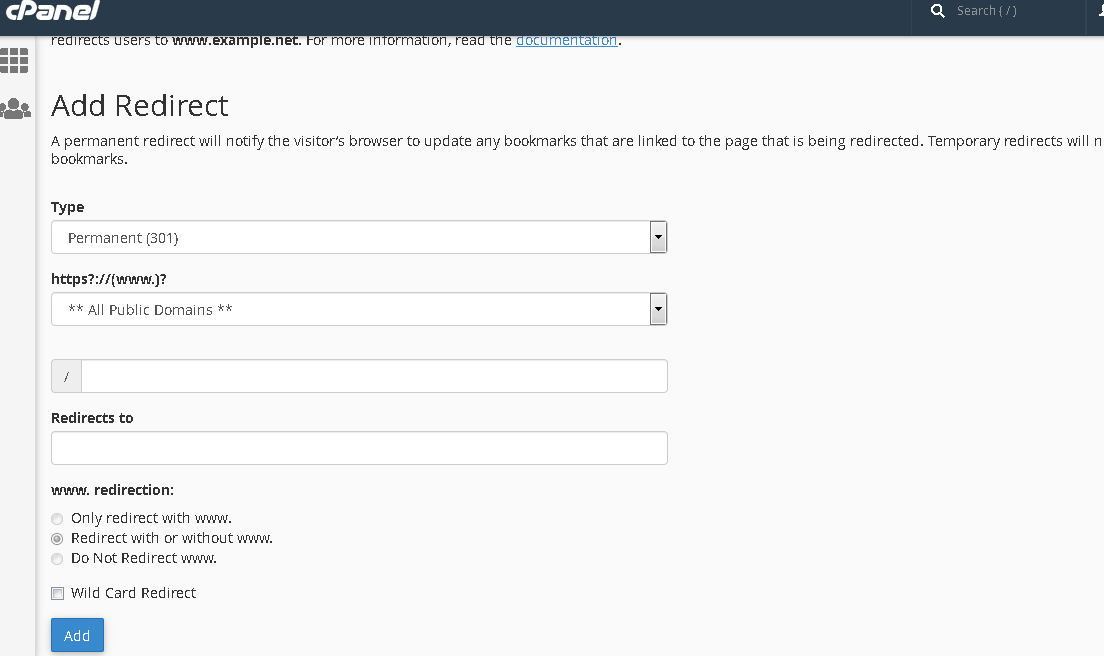This screenshot has width=1104, height=656.
Task: Click the arrow on the domains selector
Action: pyautogui.click(x=658, y=309)
